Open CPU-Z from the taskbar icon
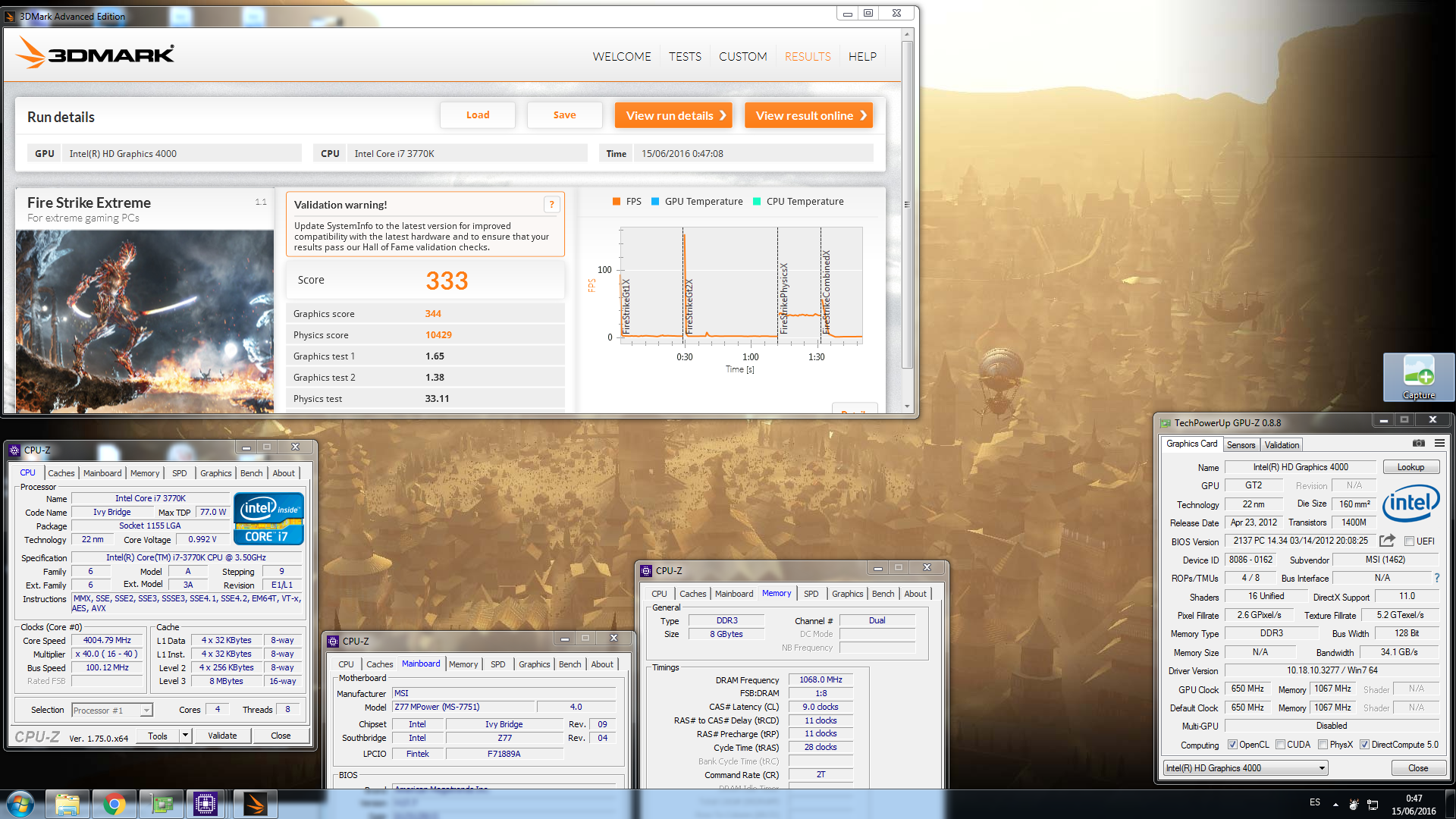 (x=206, y=804)
